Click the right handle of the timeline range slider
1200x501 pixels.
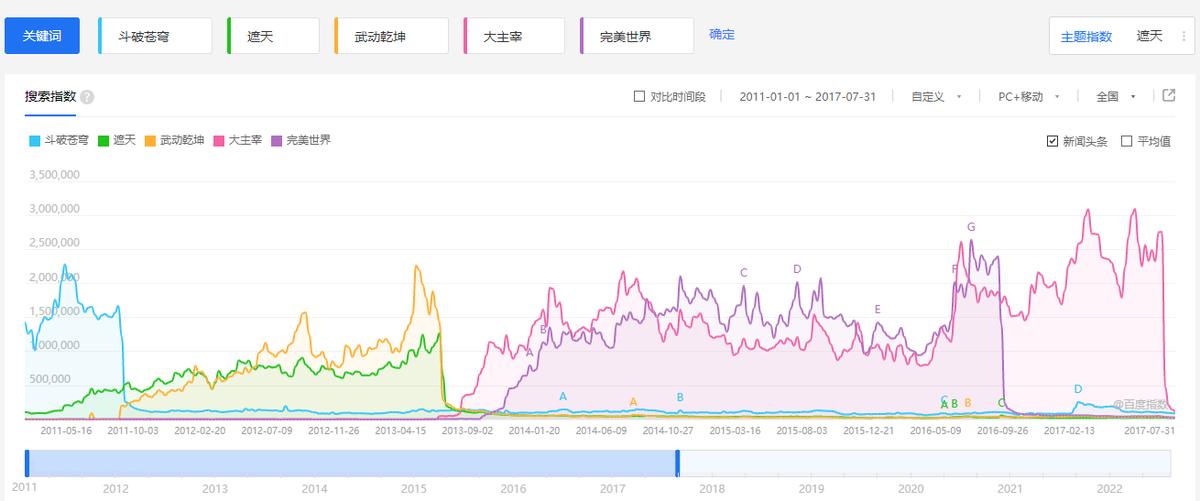[x=677, y=463]
